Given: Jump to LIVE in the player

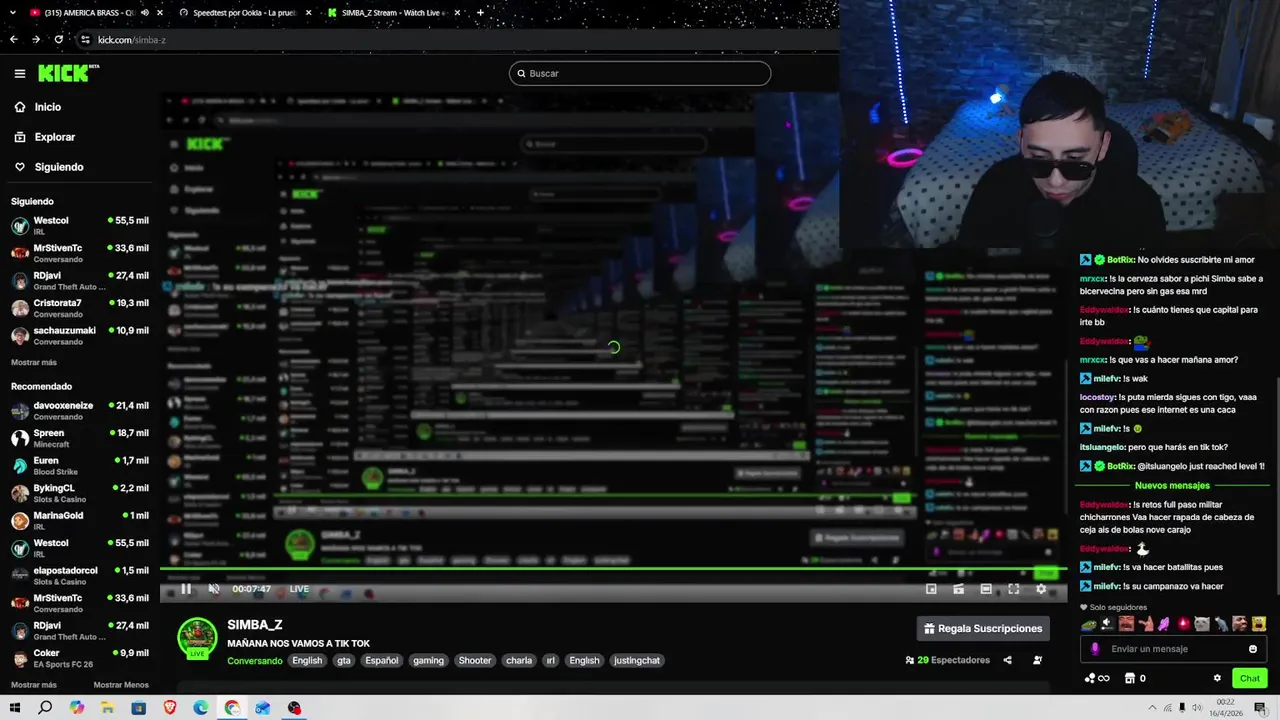Looking at the screenshot, I should 299,589.
